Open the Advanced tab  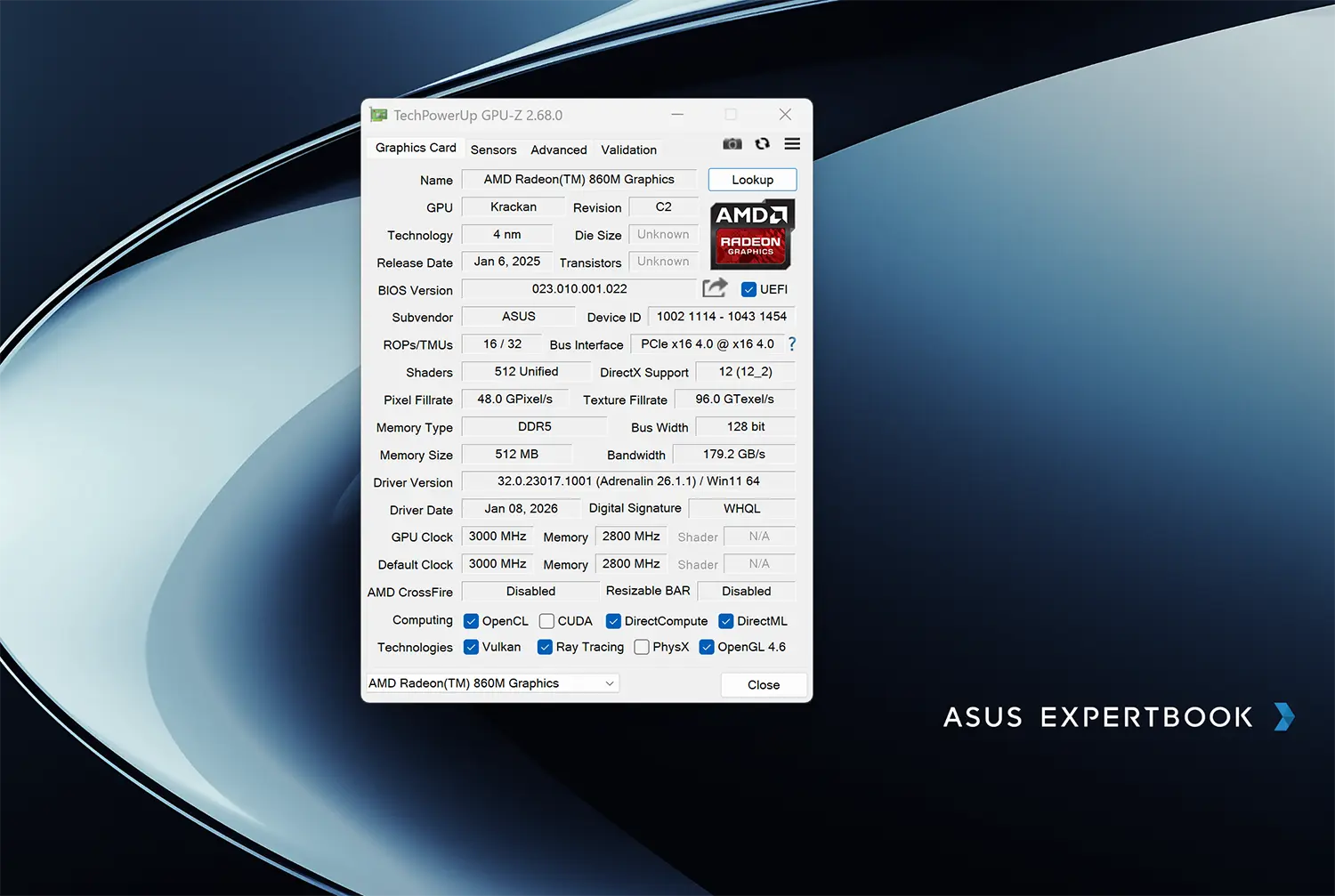(x=558, y=149)
